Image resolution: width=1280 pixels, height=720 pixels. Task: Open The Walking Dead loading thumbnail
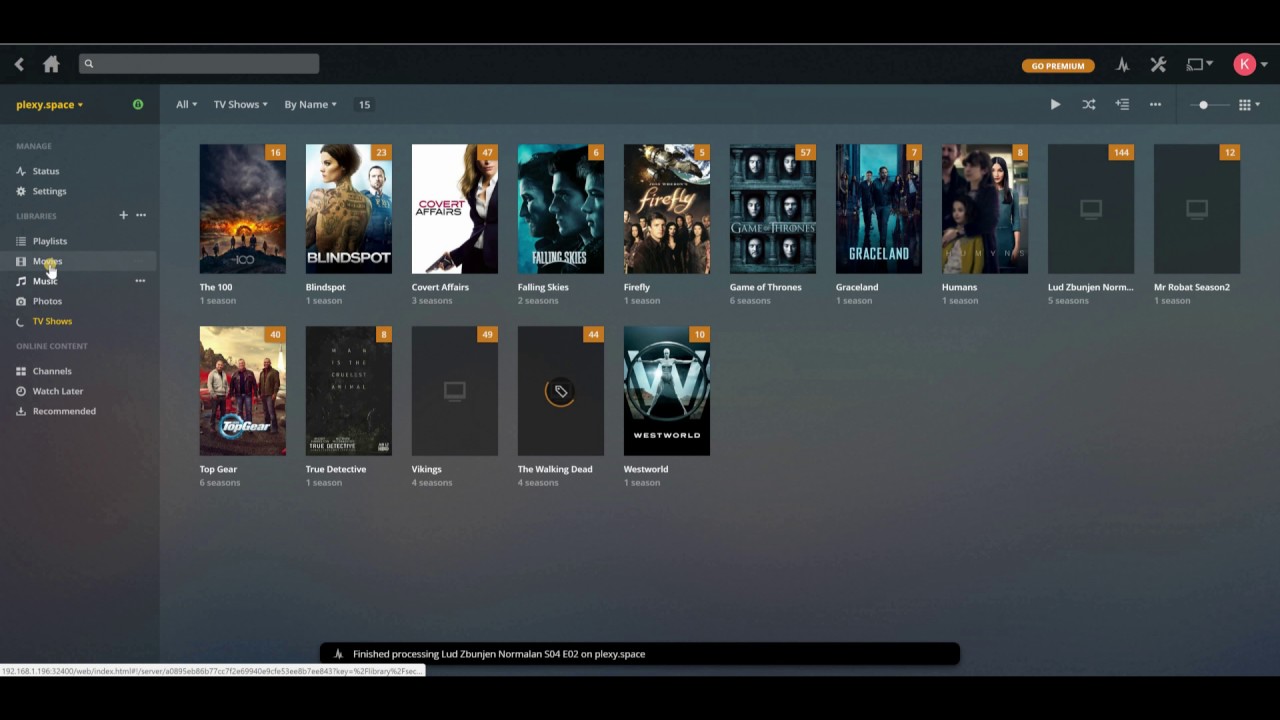560,391
